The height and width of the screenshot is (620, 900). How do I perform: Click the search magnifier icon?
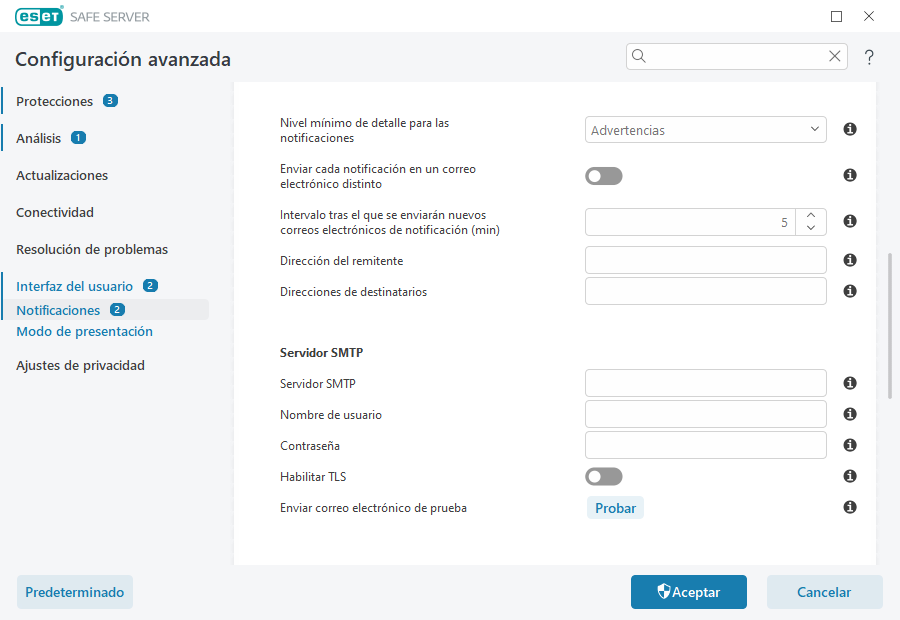(x=639, y=56)
